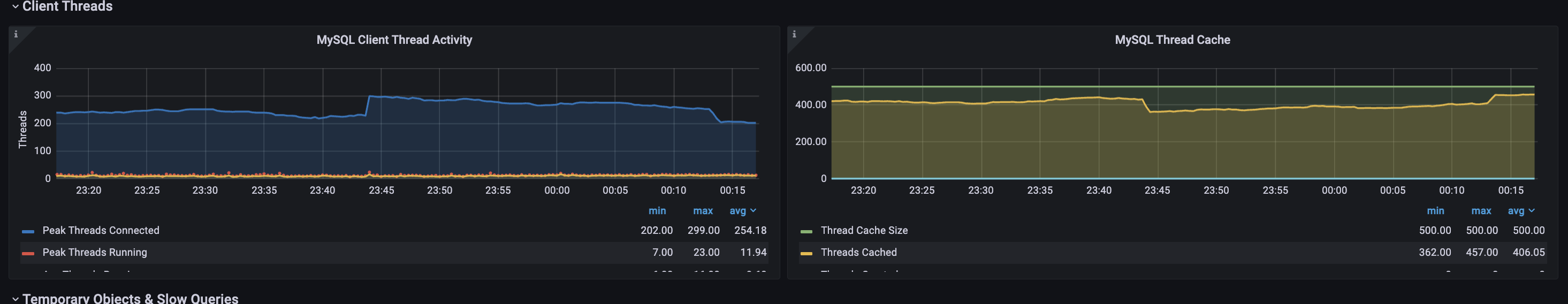The width and height of the screenshot is (1568, 304).
Task: Sort Thread Cache legend by max
Action: pos(1480,211)
